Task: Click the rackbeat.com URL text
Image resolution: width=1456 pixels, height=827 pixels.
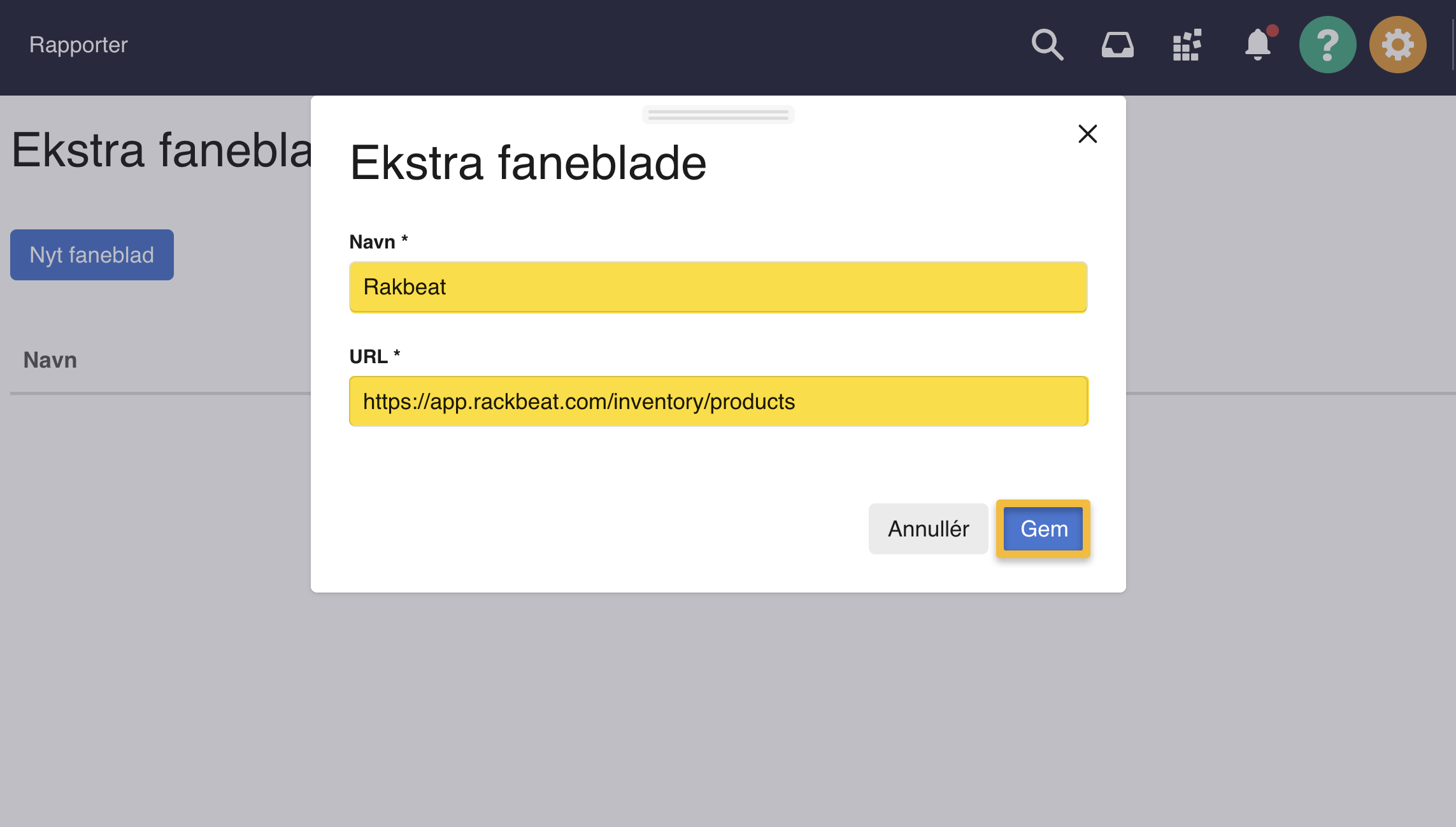Action: click(580, 401)
